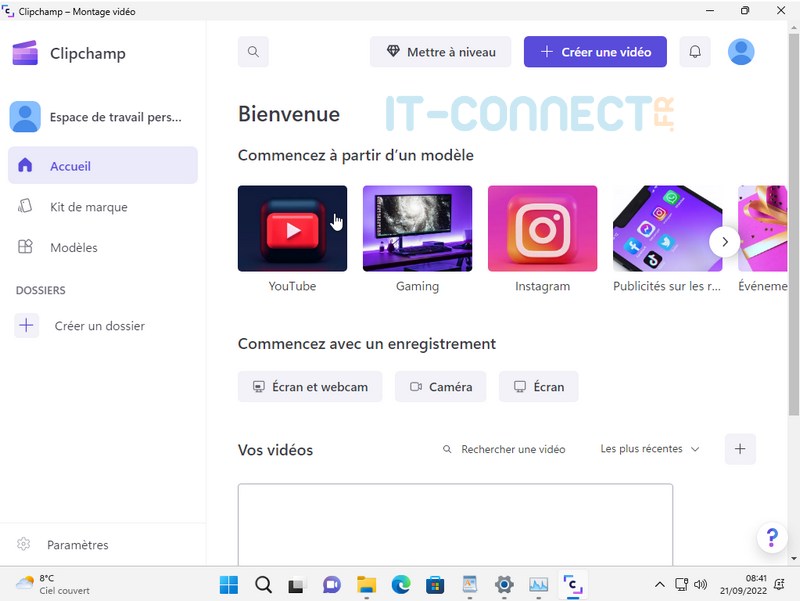Click the plus icon beside Les plus récentes
This screenshot has width=800, height=601.
coord(740,449)
